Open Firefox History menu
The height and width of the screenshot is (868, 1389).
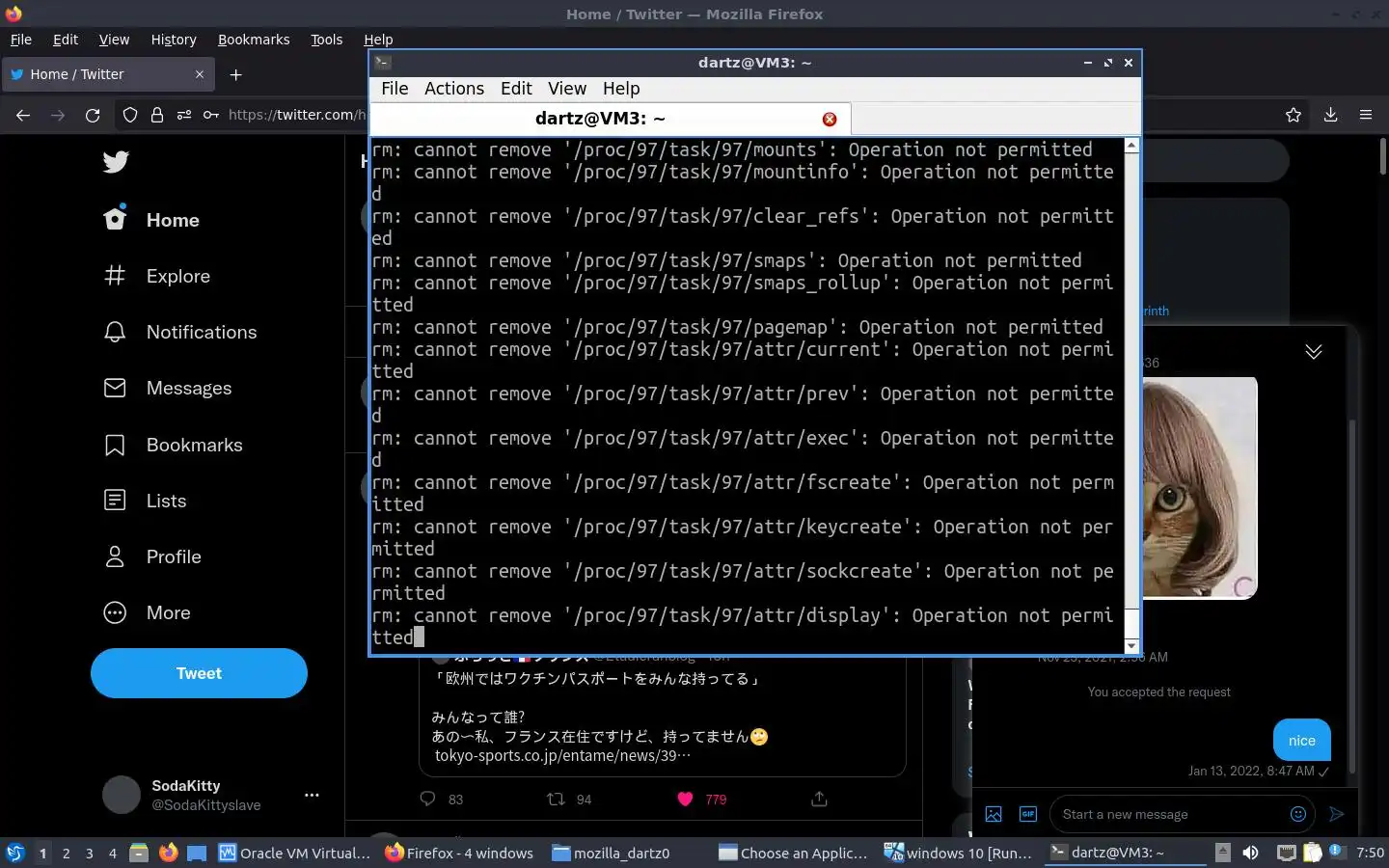coord(174,40)
